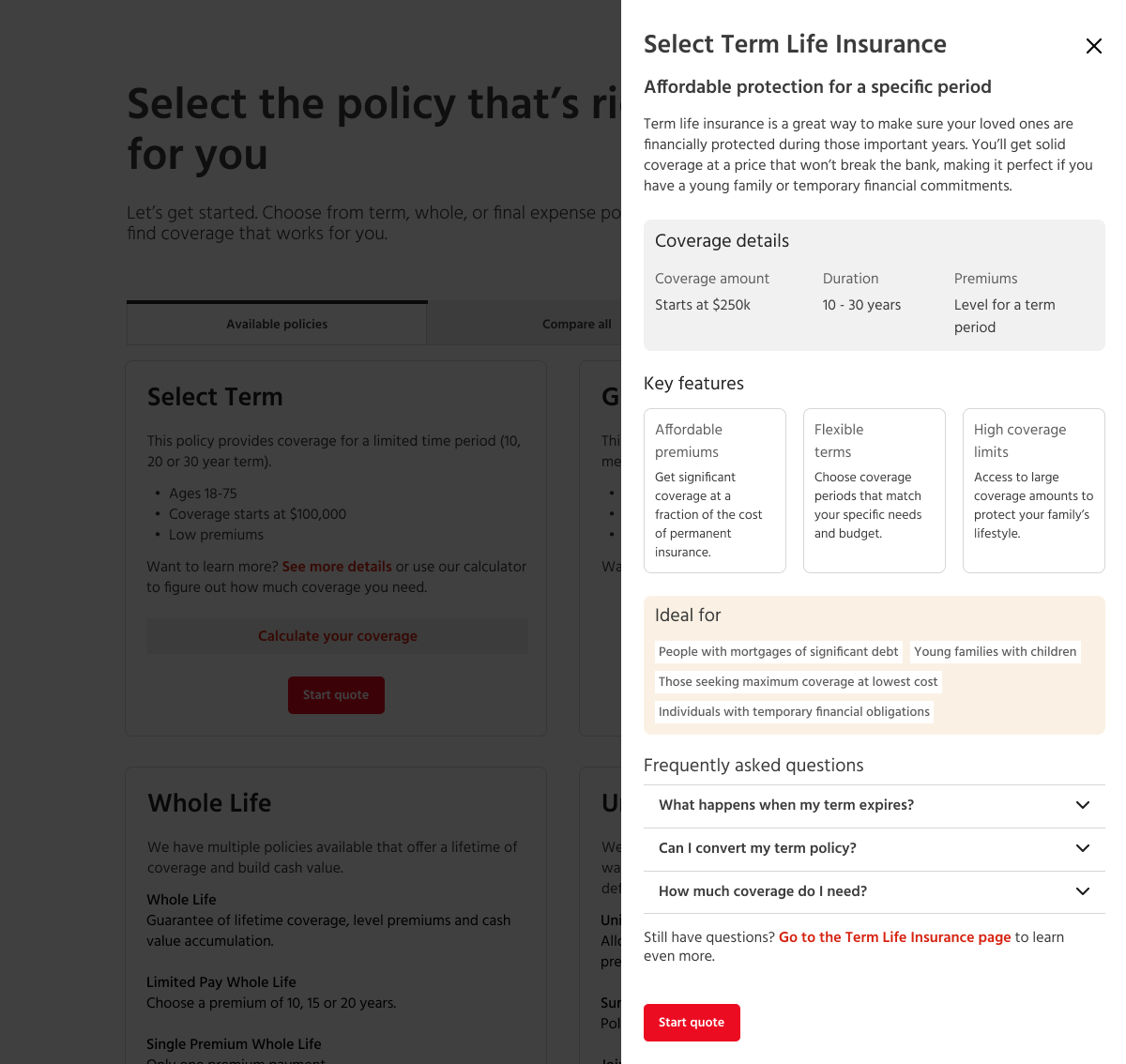This screenshot has height=1064, width=1126.
Task: Expand the "What happens when my term expires?" question
Action: pyautogui.click(x=874, y=805)
